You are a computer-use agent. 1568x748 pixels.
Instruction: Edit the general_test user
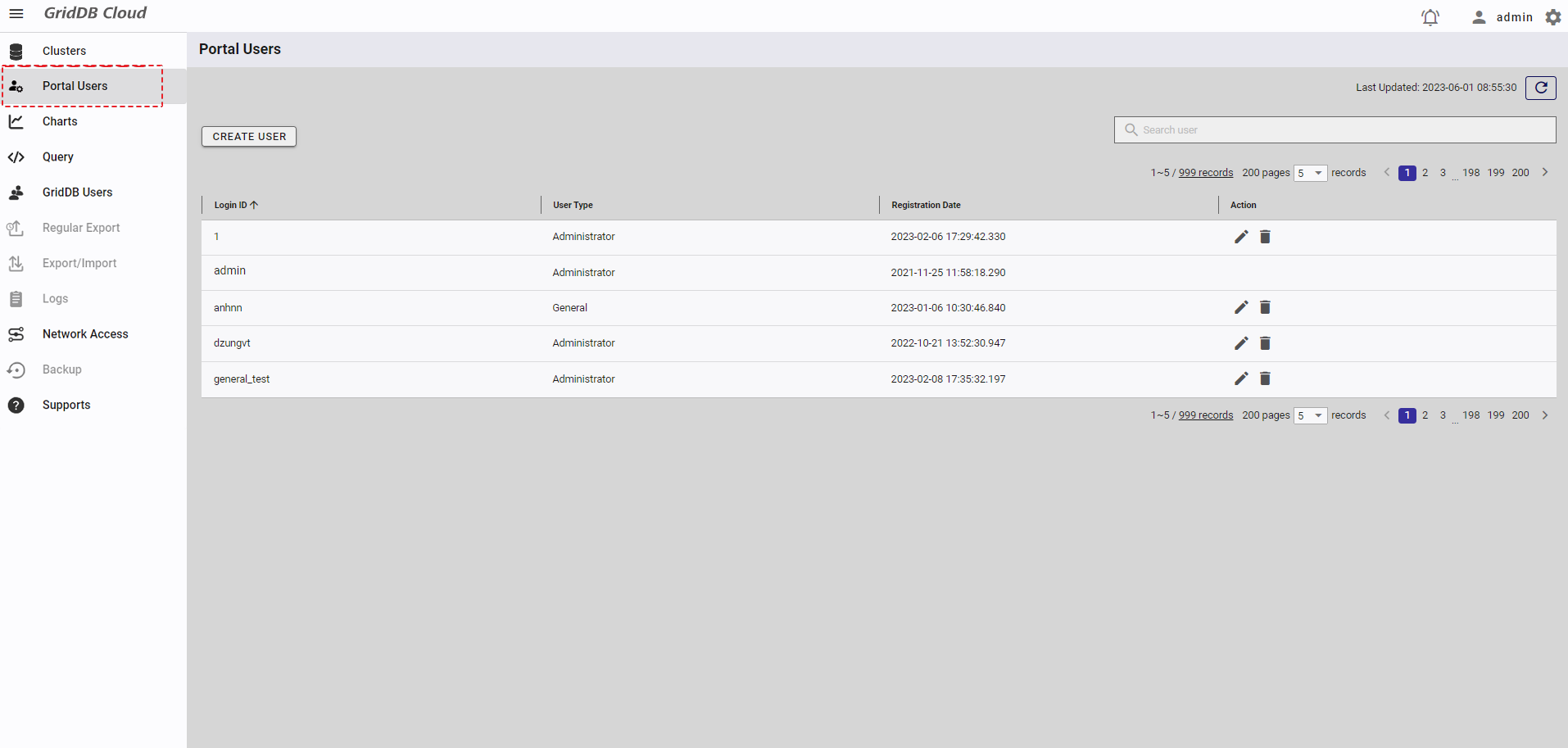point(1241,379)
